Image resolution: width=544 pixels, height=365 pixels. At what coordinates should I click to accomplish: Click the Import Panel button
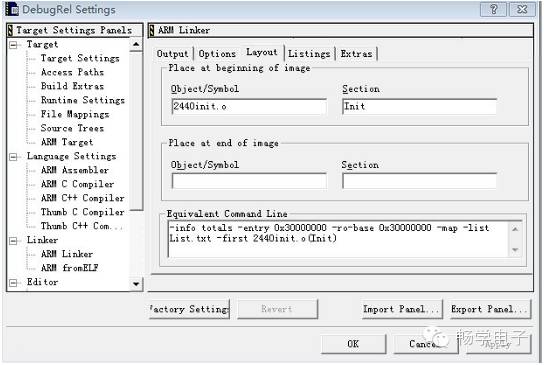click(x=402, y=309)
